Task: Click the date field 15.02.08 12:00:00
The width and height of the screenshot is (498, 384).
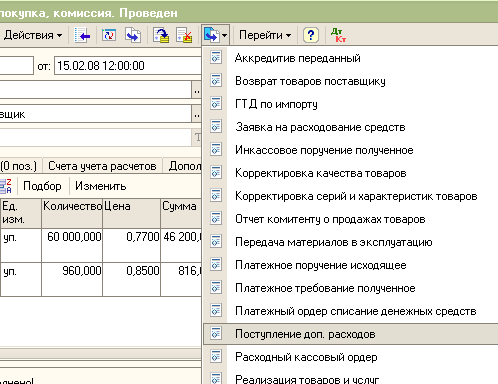Action: (128, 65)
